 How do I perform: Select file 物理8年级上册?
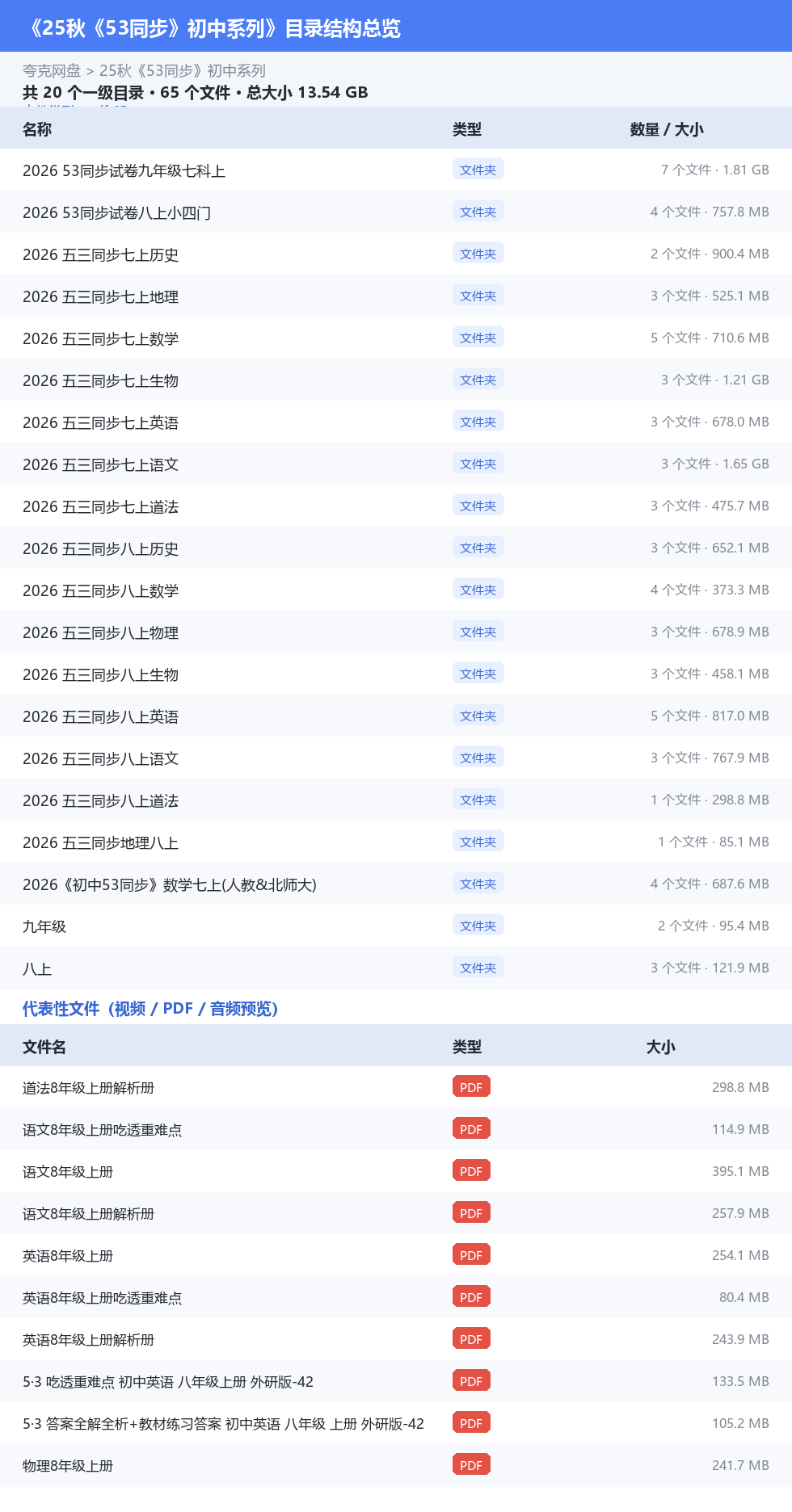(68, 1466)
